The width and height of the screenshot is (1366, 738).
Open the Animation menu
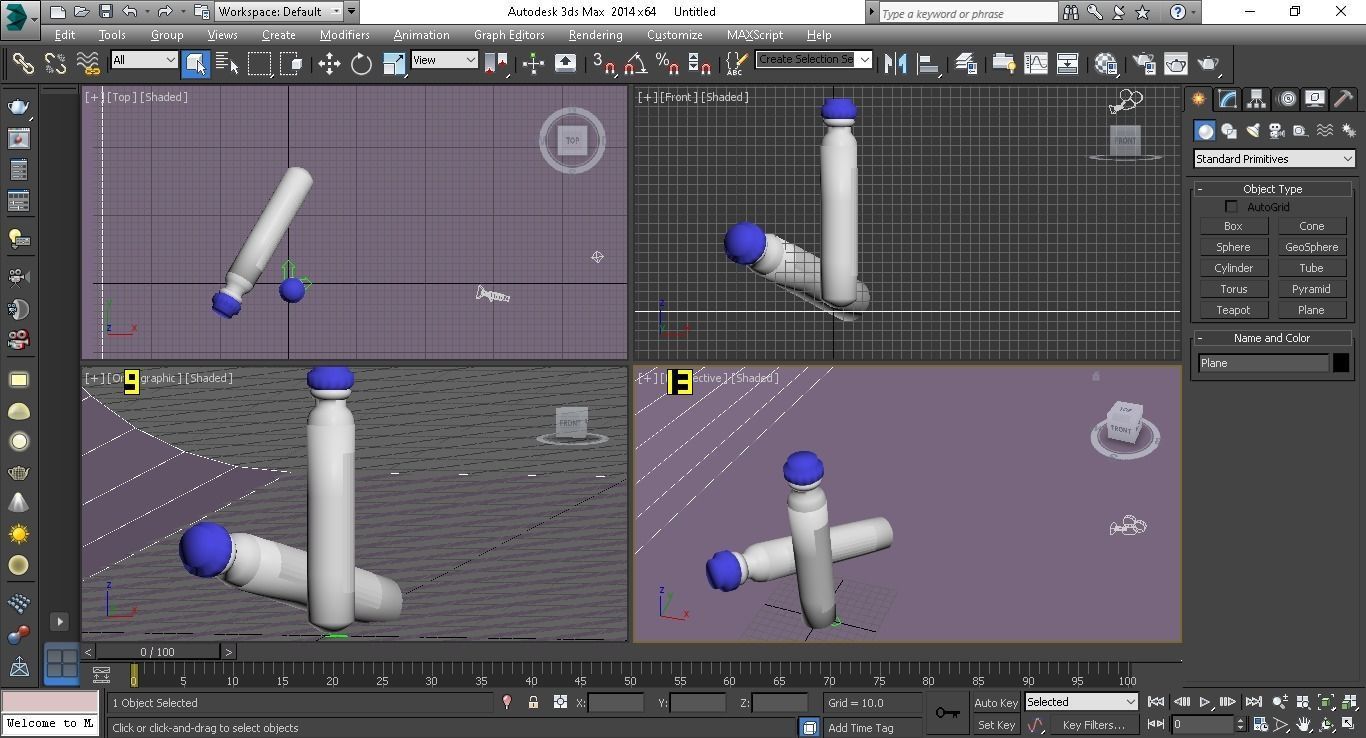point(422,35)
